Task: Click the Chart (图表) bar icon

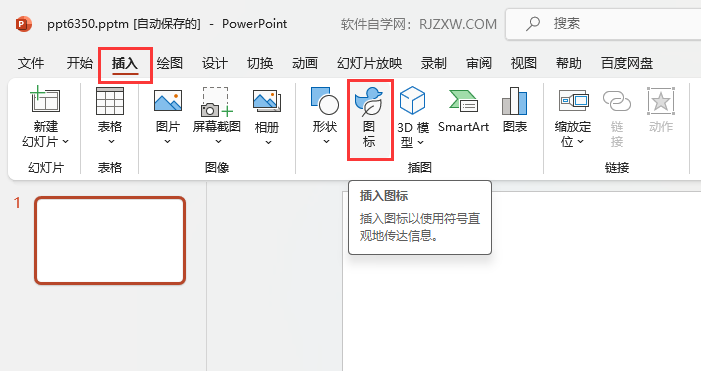Action: 515,101
